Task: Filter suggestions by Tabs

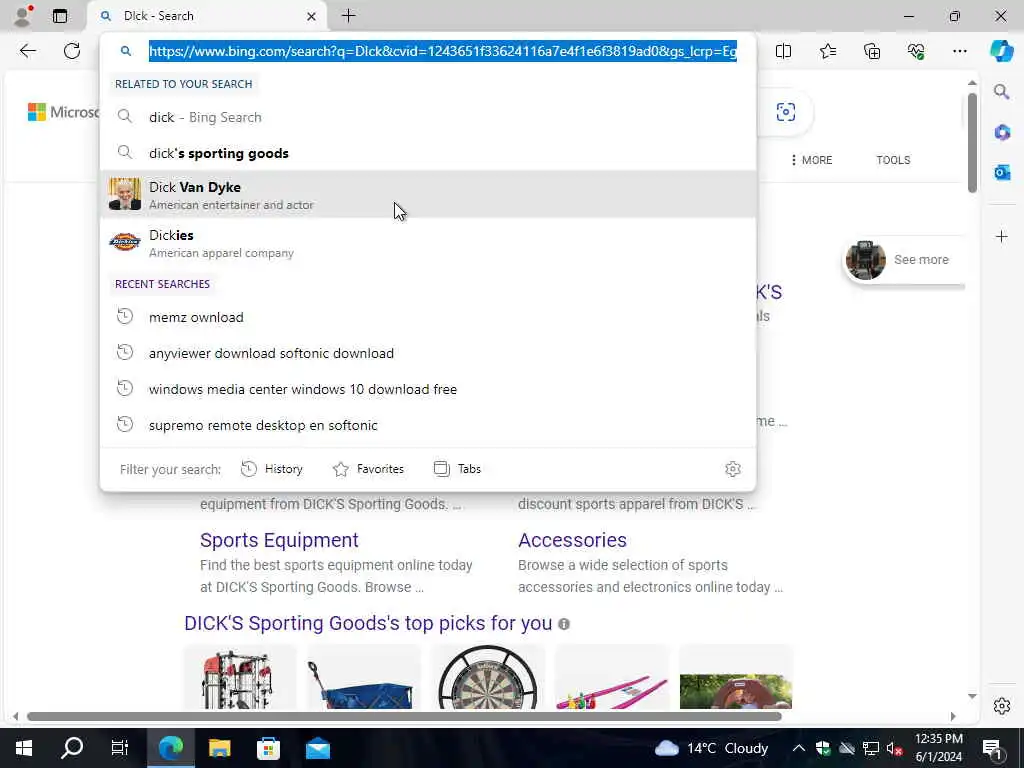Action: pos(457,469)
